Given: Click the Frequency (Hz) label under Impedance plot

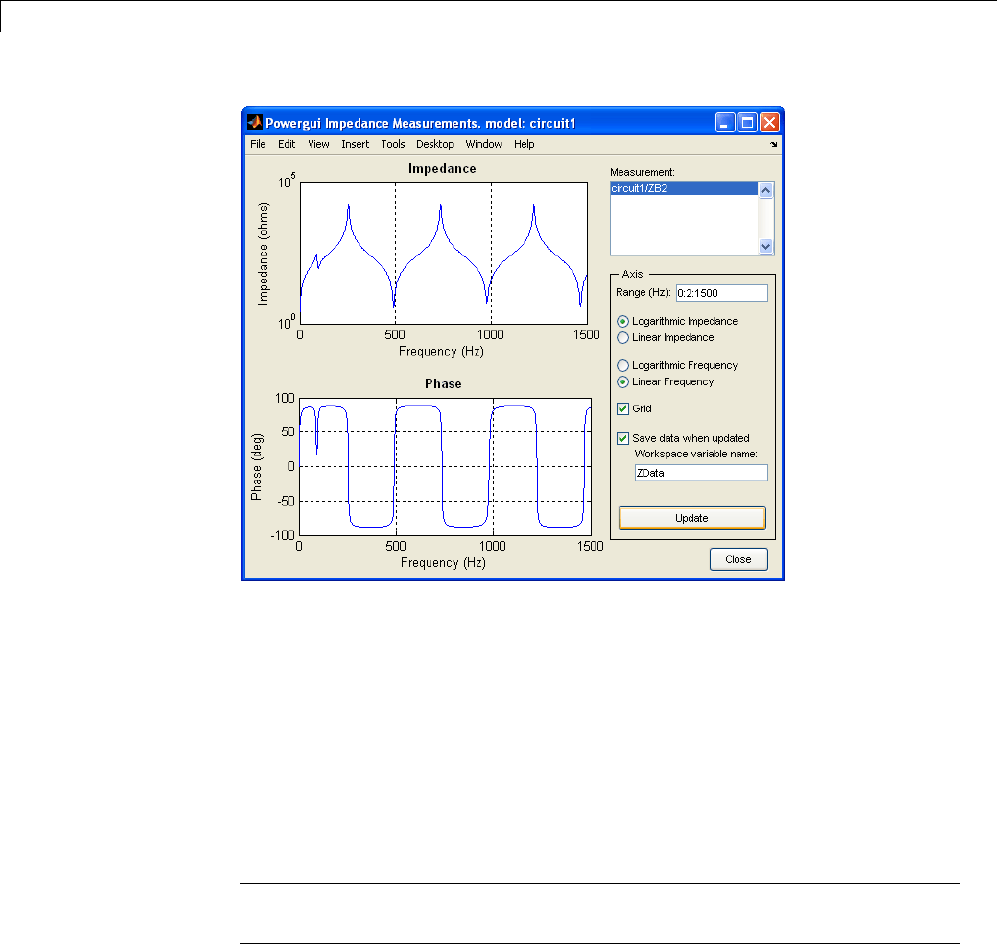Looking at the screenshot, I should [441, 352].
